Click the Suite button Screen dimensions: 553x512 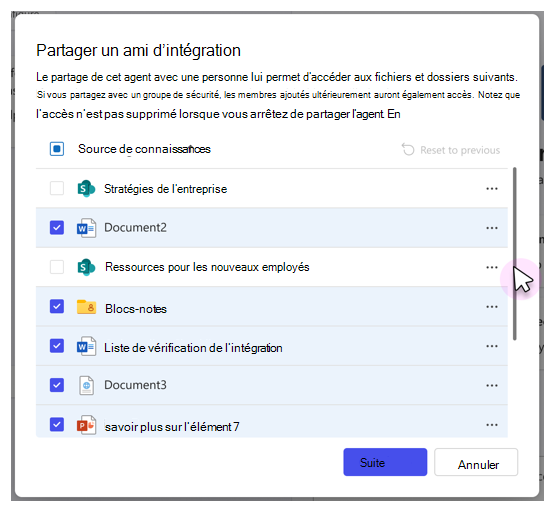(x=385, y=462)
